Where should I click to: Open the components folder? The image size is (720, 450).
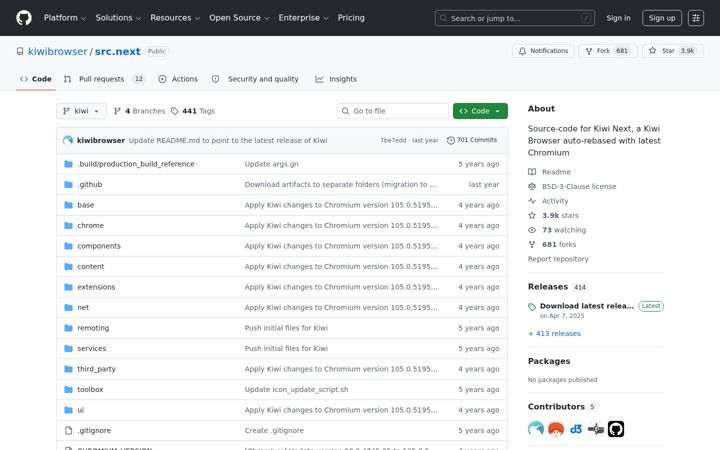(x=99, y=246)
